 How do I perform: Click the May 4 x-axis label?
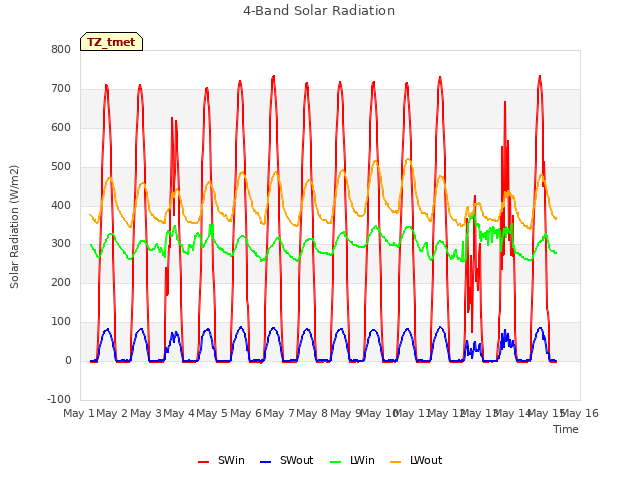coord(179,413)
